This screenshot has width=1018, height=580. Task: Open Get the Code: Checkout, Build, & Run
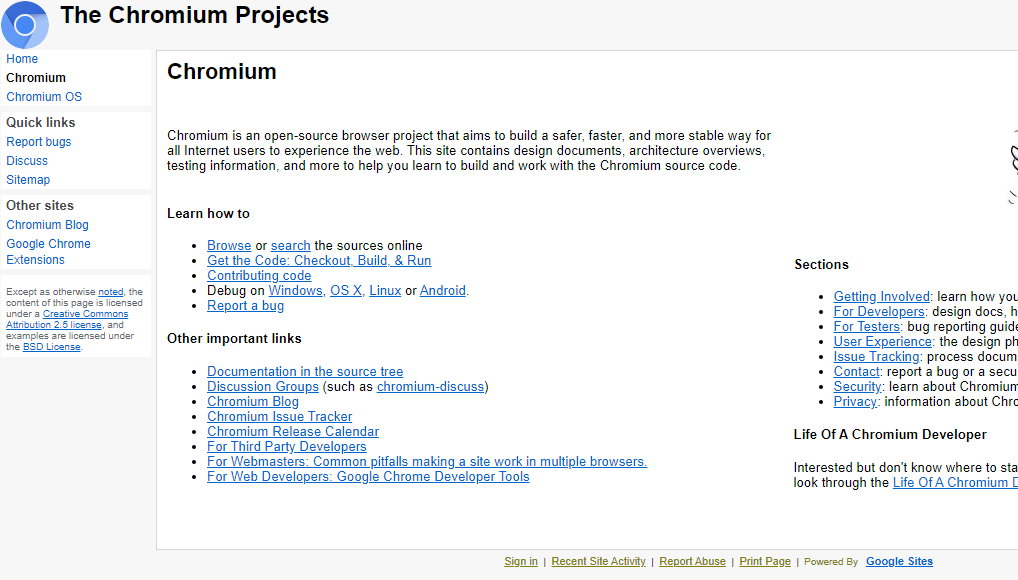(x=319, y=260)
